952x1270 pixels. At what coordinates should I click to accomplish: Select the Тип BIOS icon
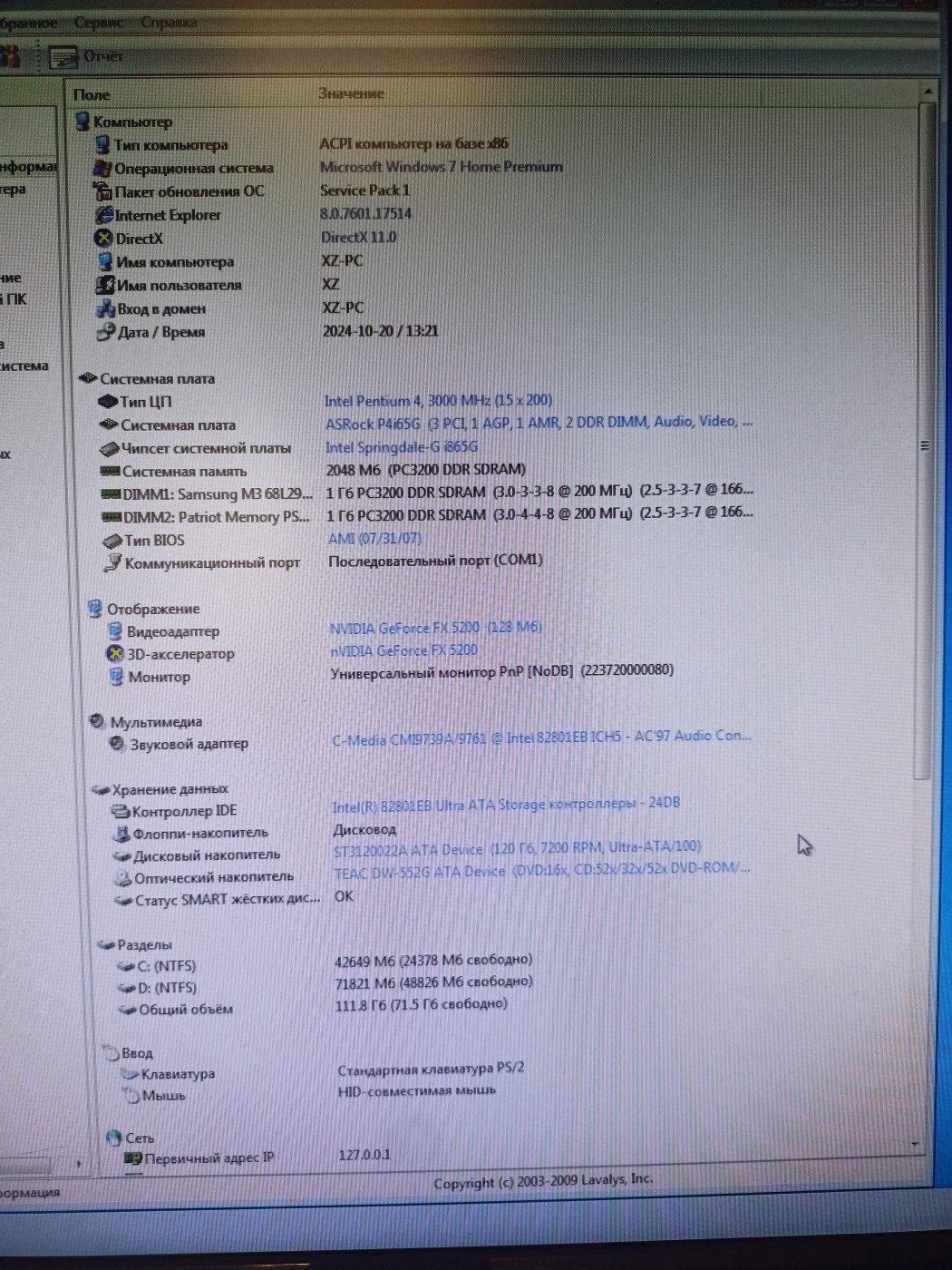tap(112, 541)
